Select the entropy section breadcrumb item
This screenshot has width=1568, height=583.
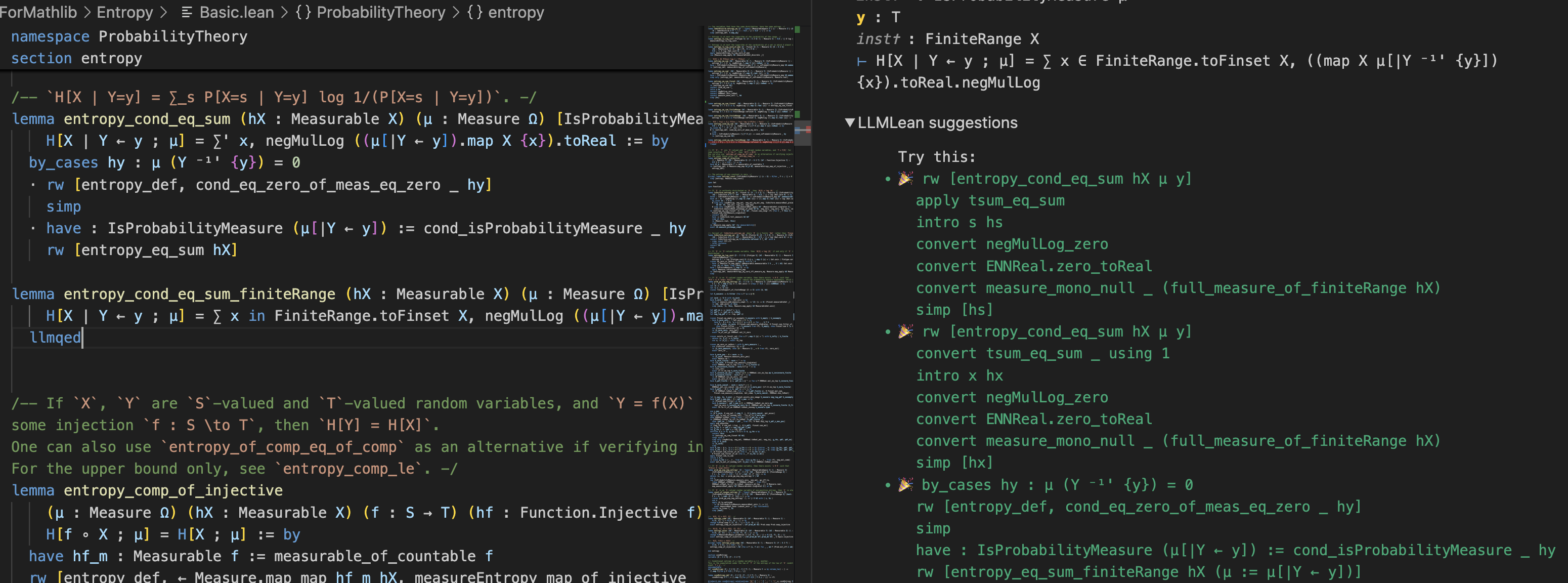click(x=515, y=13)
